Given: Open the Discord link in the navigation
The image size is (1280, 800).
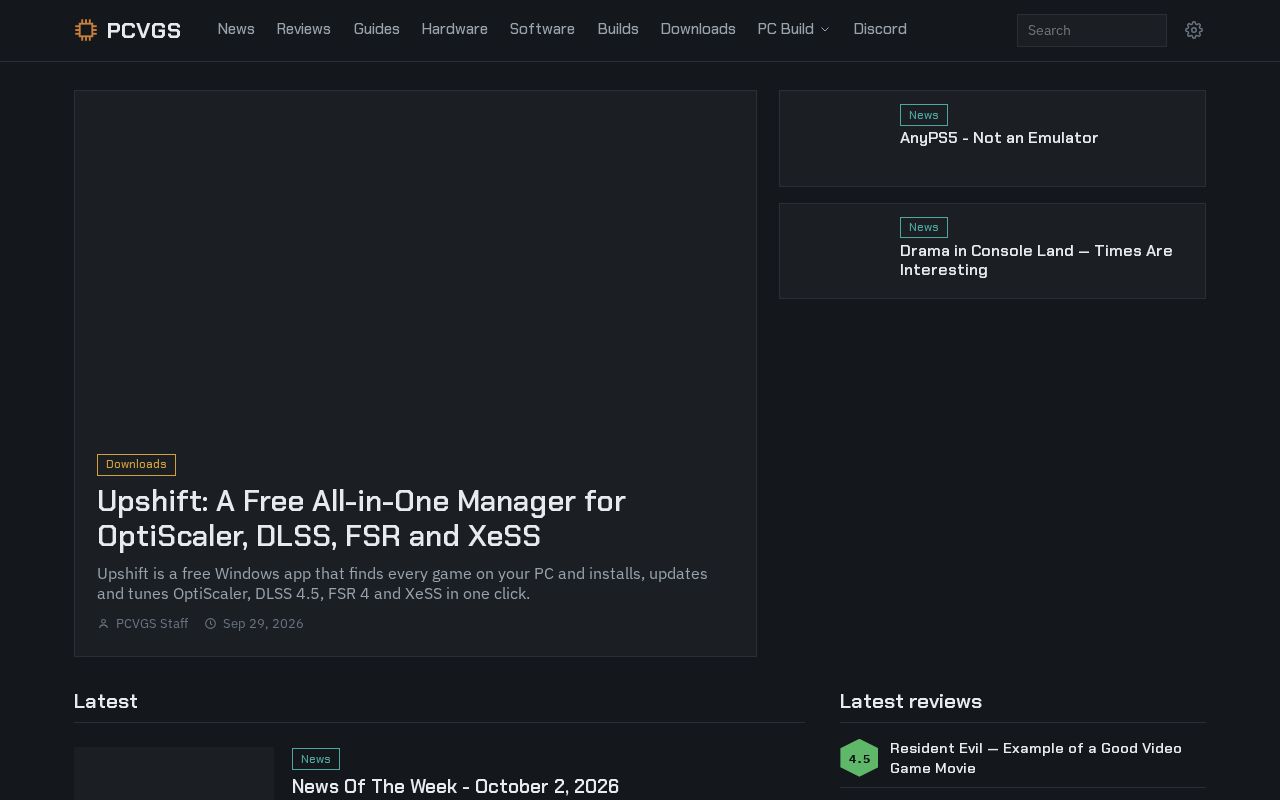Looking at the screenshot, I should tap(880, 29).
